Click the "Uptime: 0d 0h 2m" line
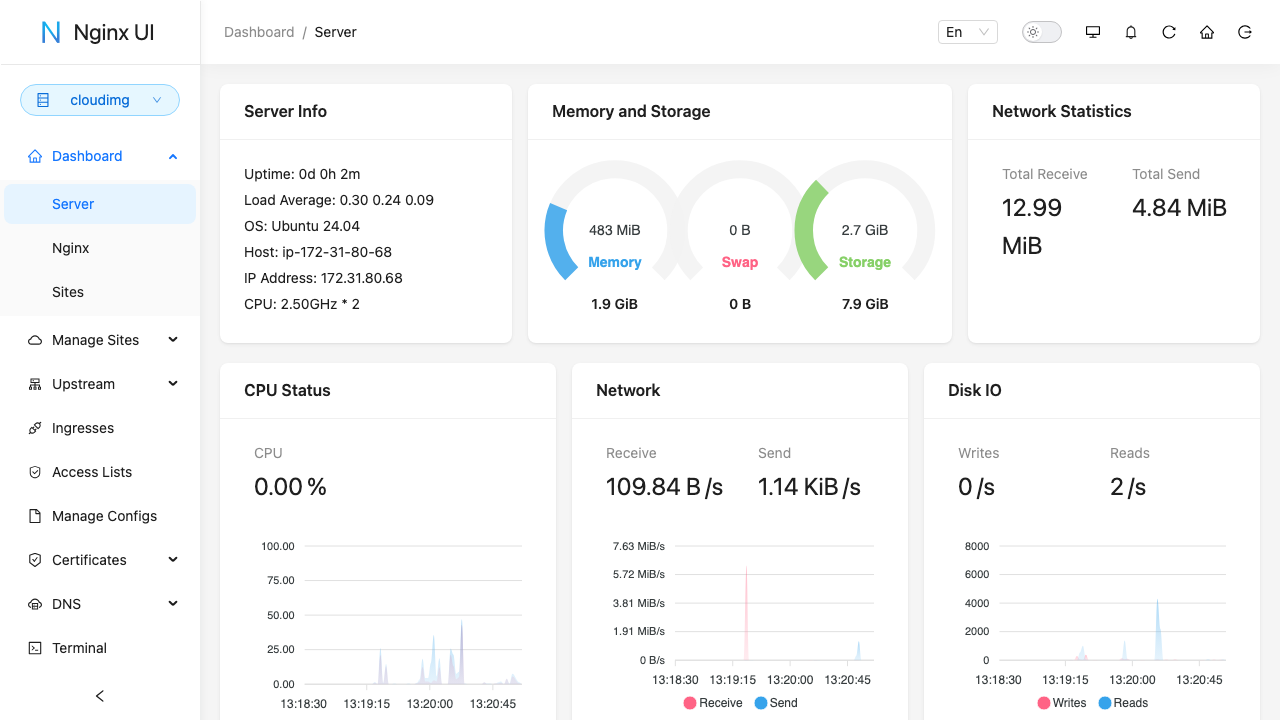The height and width of the screenshot is (720, 1280). click(302, 174)
